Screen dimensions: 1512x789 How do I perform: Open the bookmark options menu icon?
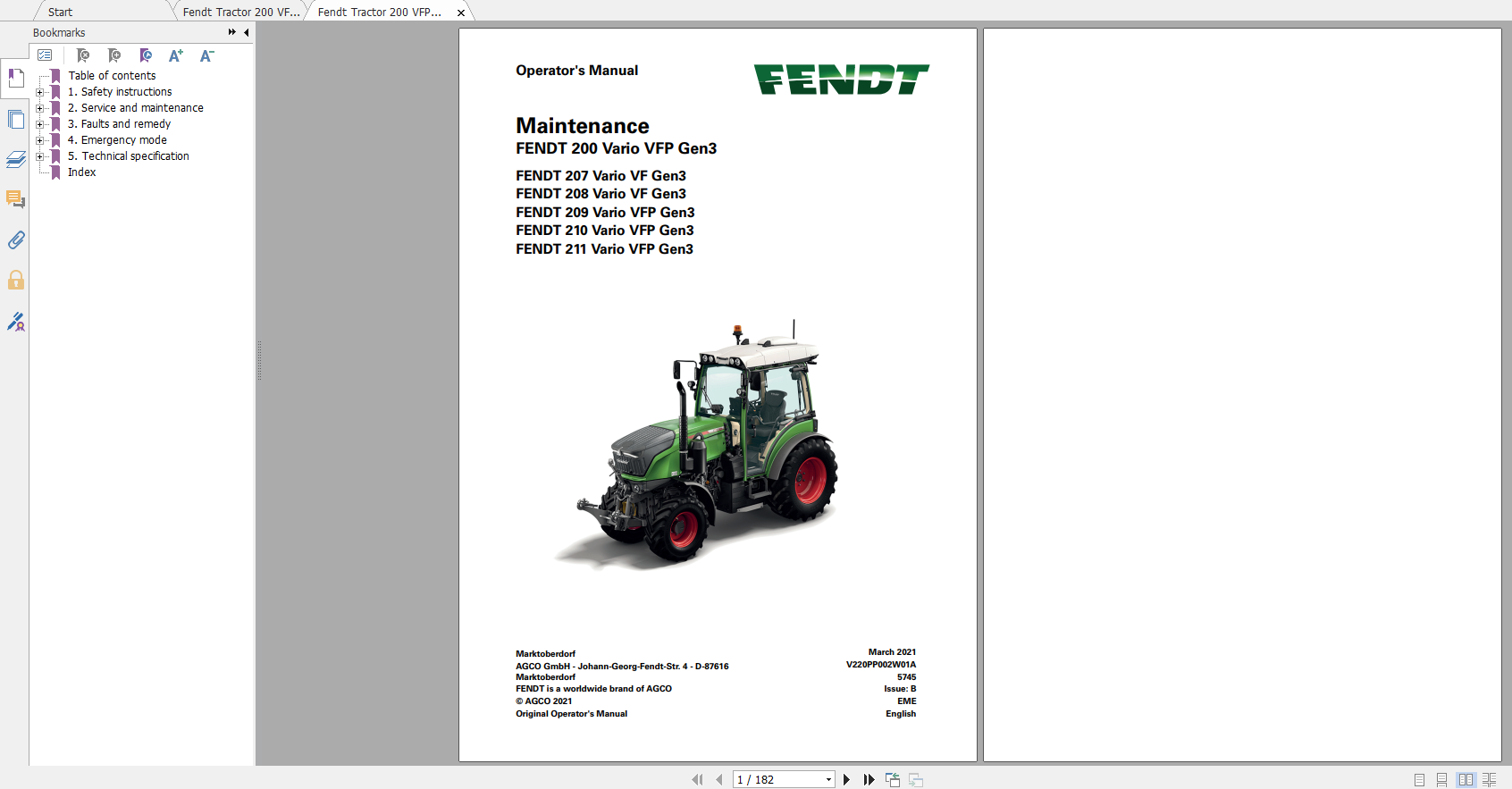tap(45, 55)
